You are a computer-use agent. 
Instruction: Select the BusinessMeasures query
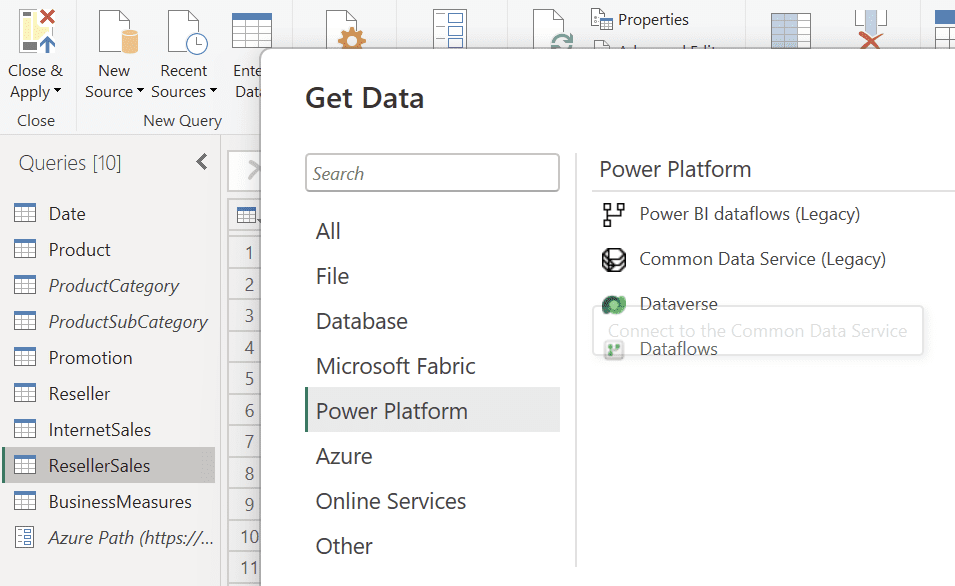tap(120, 502)
